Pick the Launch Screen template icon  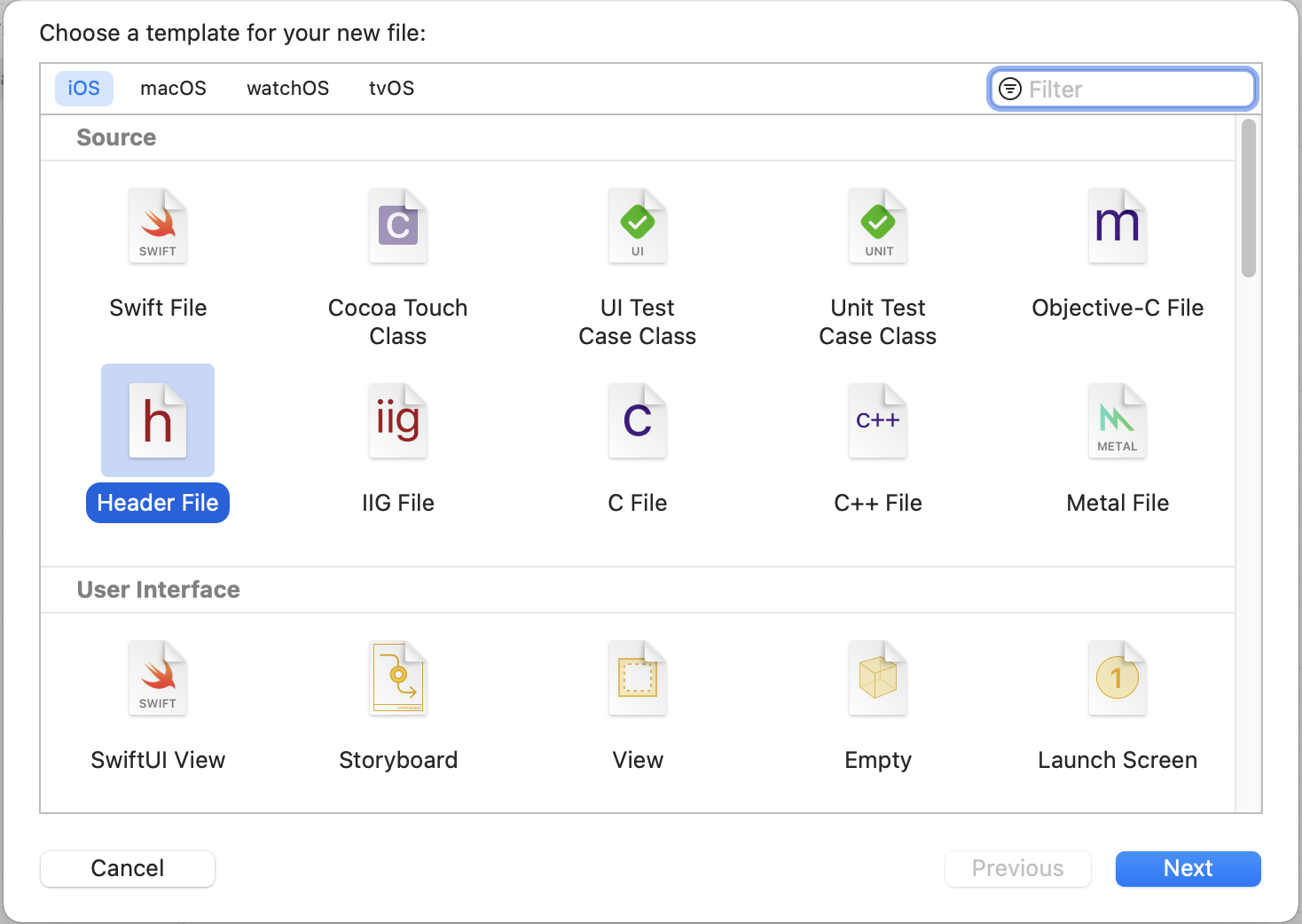point(1118,678)
